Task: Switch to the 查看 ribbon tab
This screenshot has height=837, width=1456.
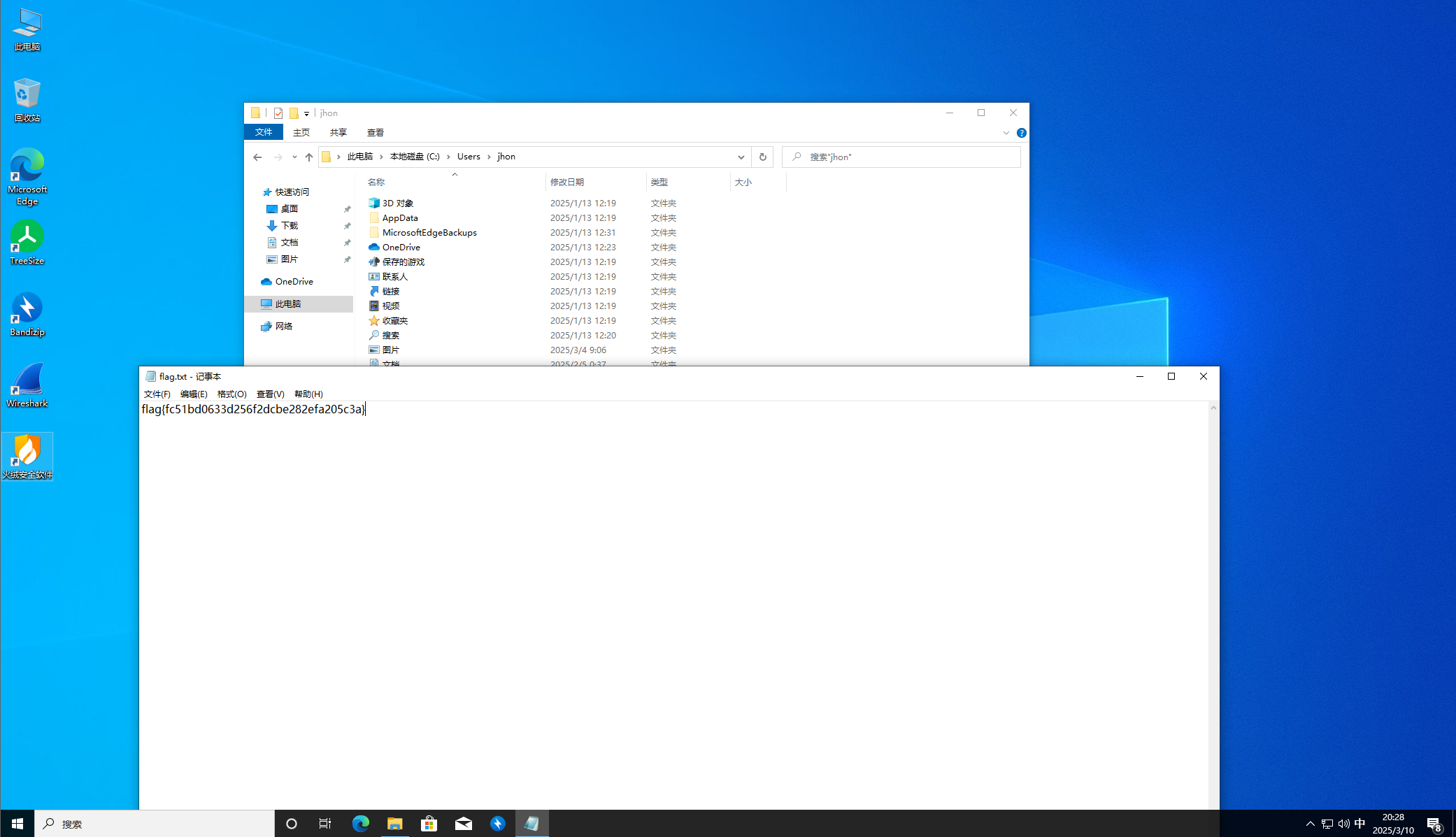Action: point(375,132)
